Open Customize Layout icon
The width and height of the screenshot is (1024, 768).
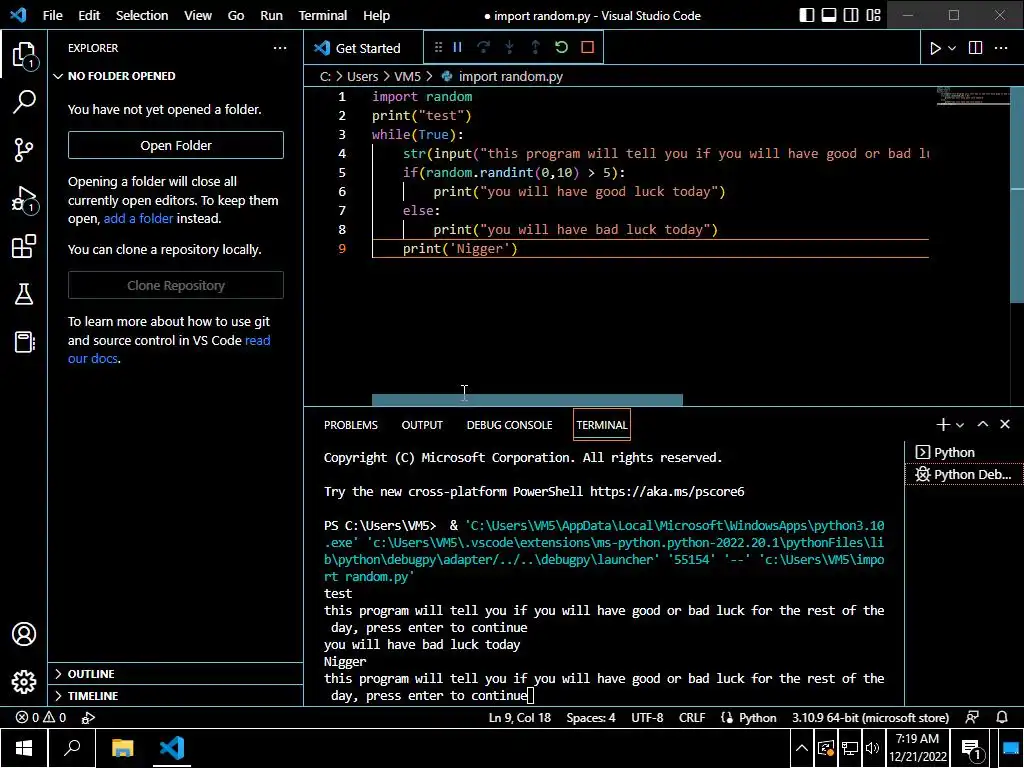[873, 15]
